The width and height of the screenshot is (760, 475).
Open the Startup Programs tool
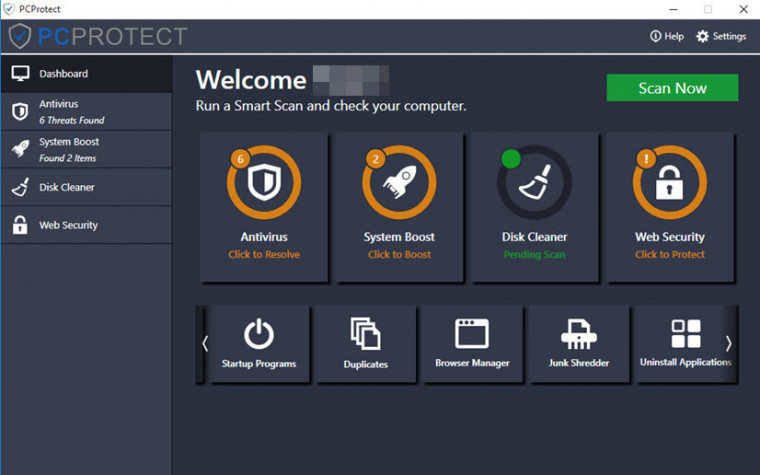pyautogui.click(x=259, y=344)
